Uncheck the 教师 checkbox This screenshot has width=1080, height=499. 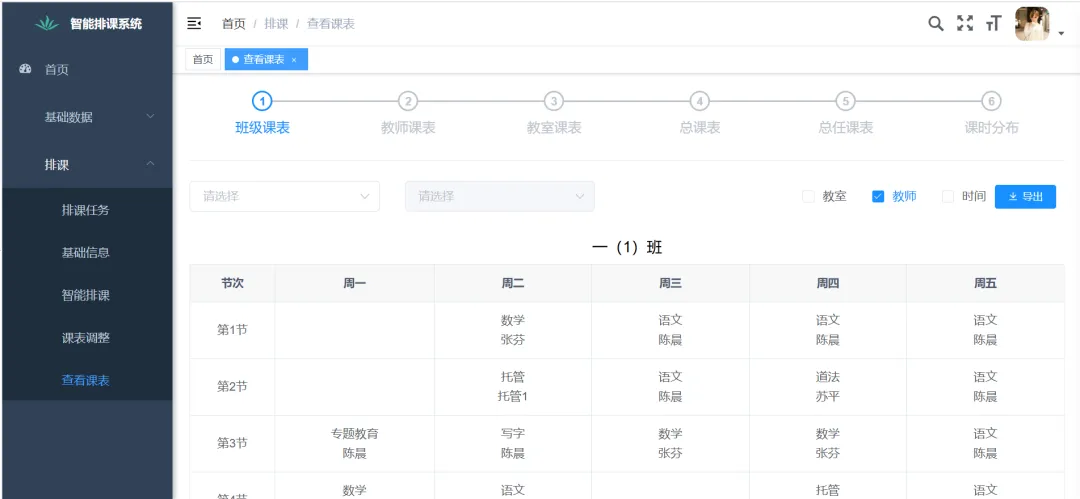878,197
